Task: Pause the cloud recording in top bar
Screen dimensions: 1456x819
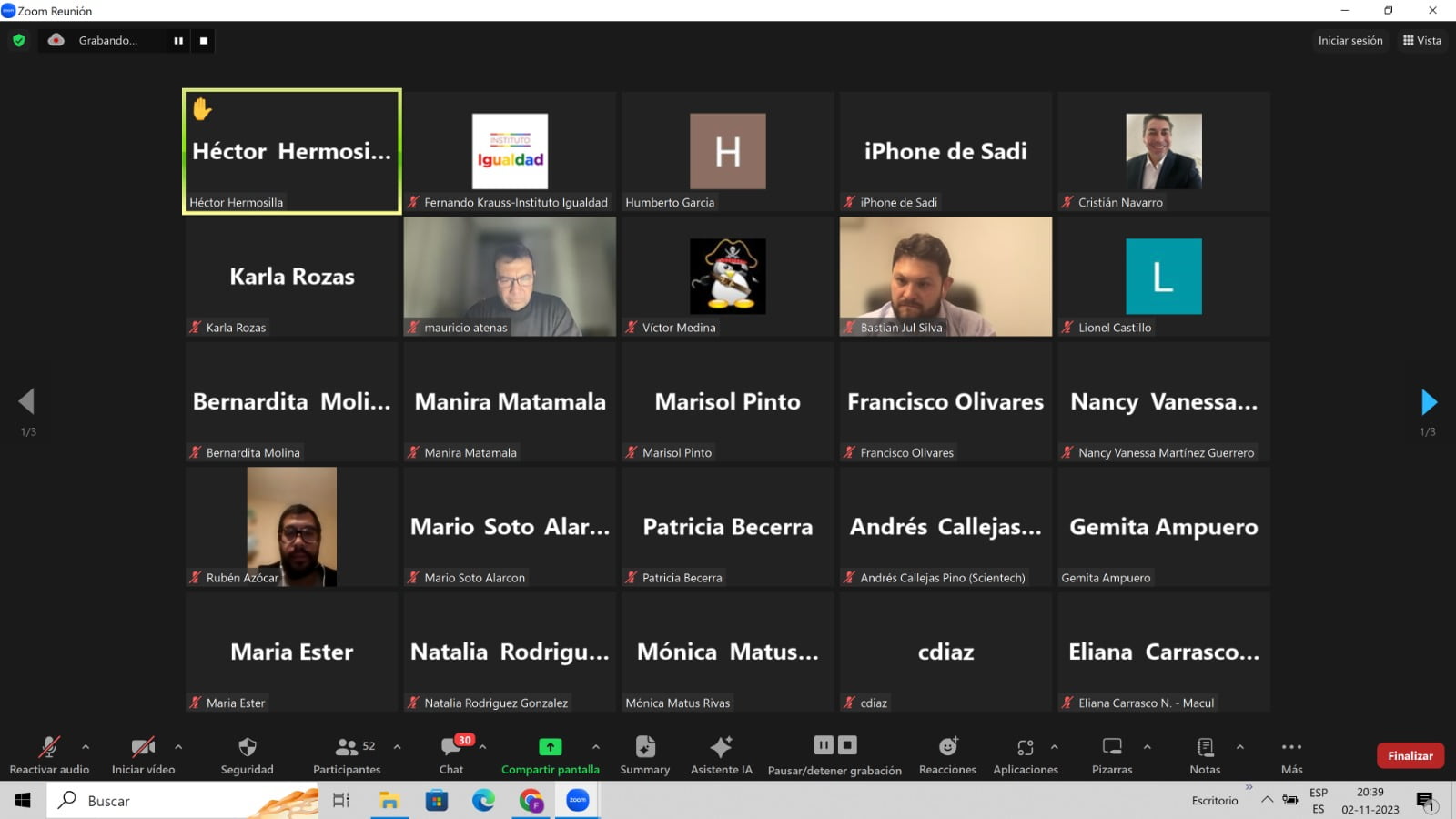Action: (178, 40)
